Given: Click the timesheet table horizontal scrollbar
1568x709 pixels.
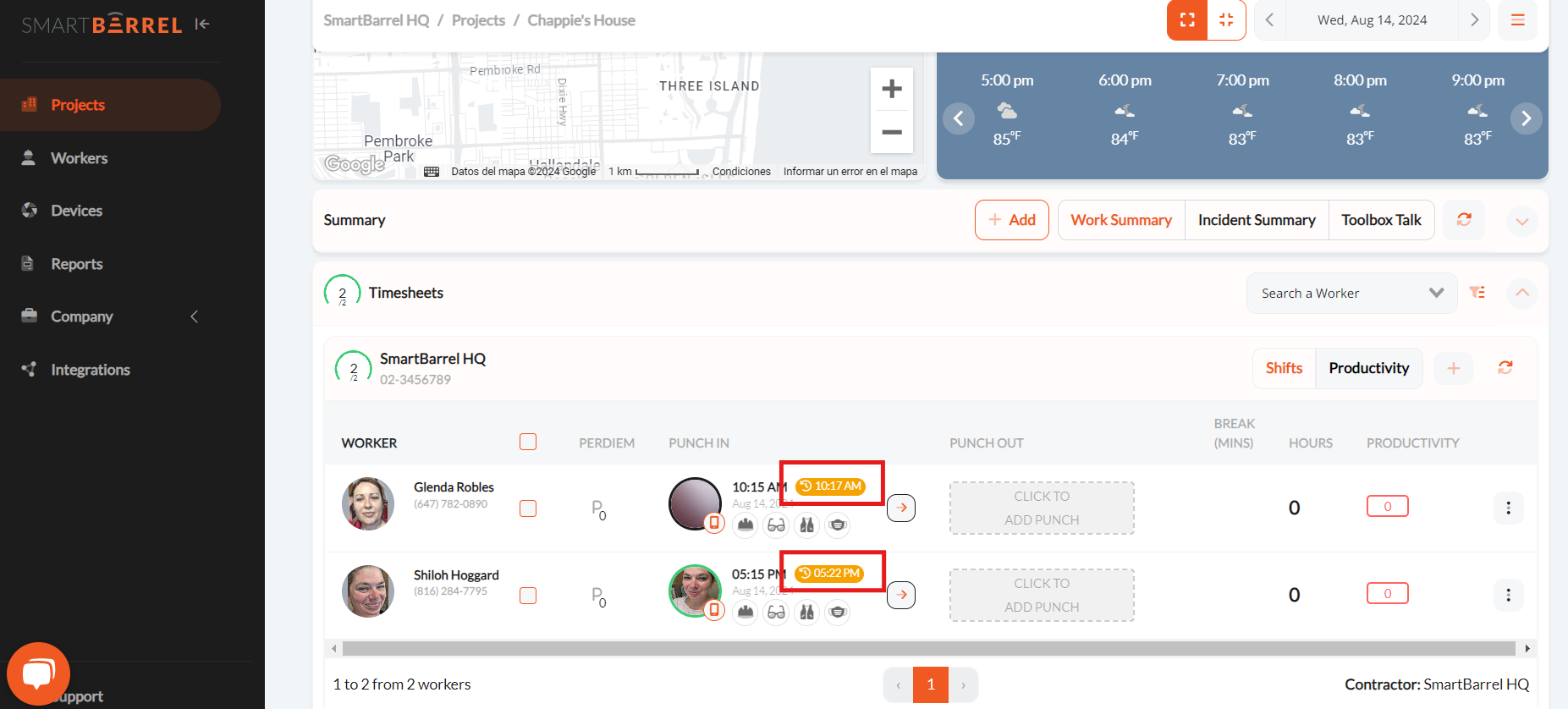Looking at the screenshot, I should coord(928,648).
